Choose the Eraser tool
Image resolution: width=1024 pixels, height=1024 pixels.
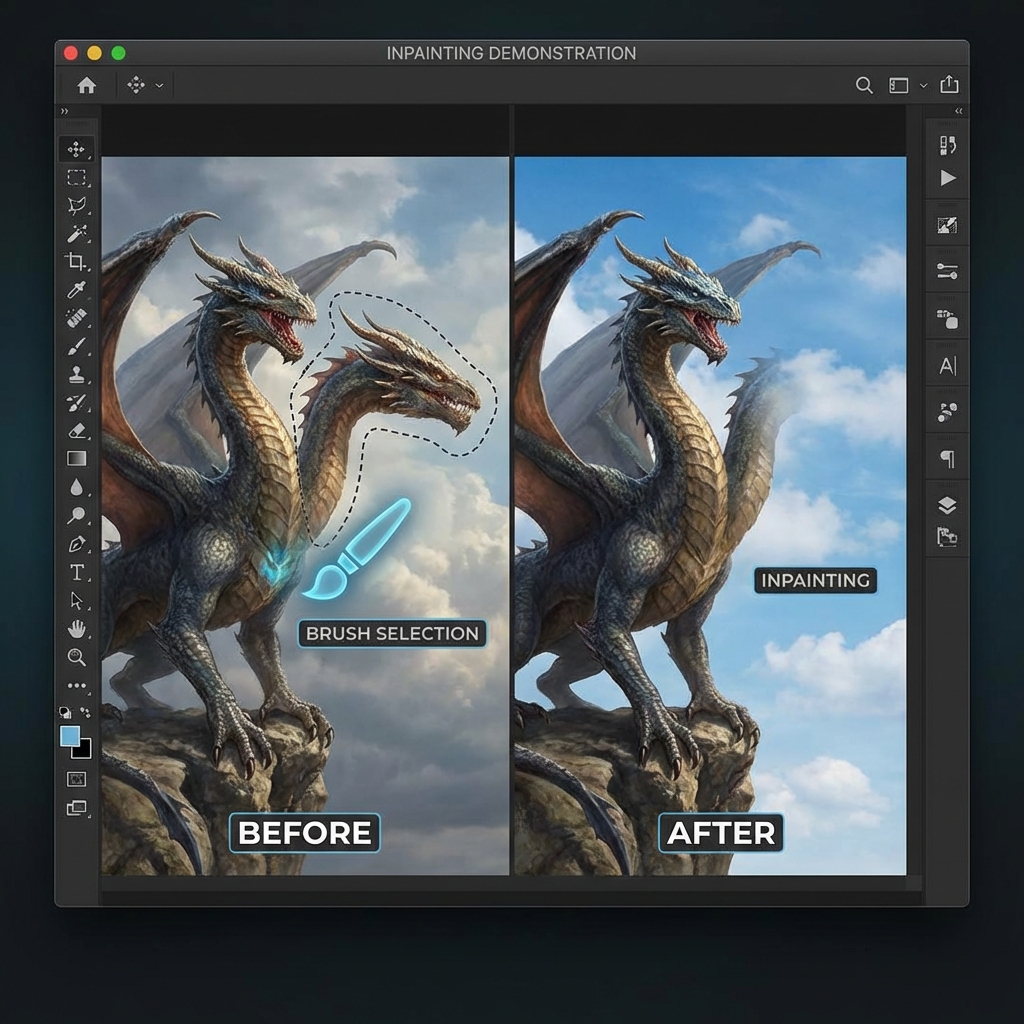pyautogui.click(x=76, y=431)
